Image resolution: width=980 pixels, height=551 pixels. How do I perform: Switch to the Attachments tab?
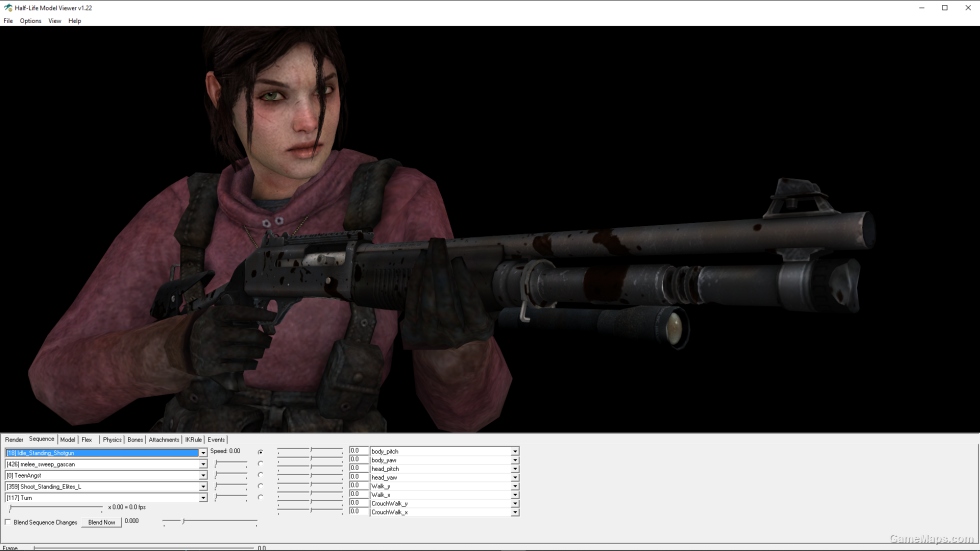coord(164,440)
